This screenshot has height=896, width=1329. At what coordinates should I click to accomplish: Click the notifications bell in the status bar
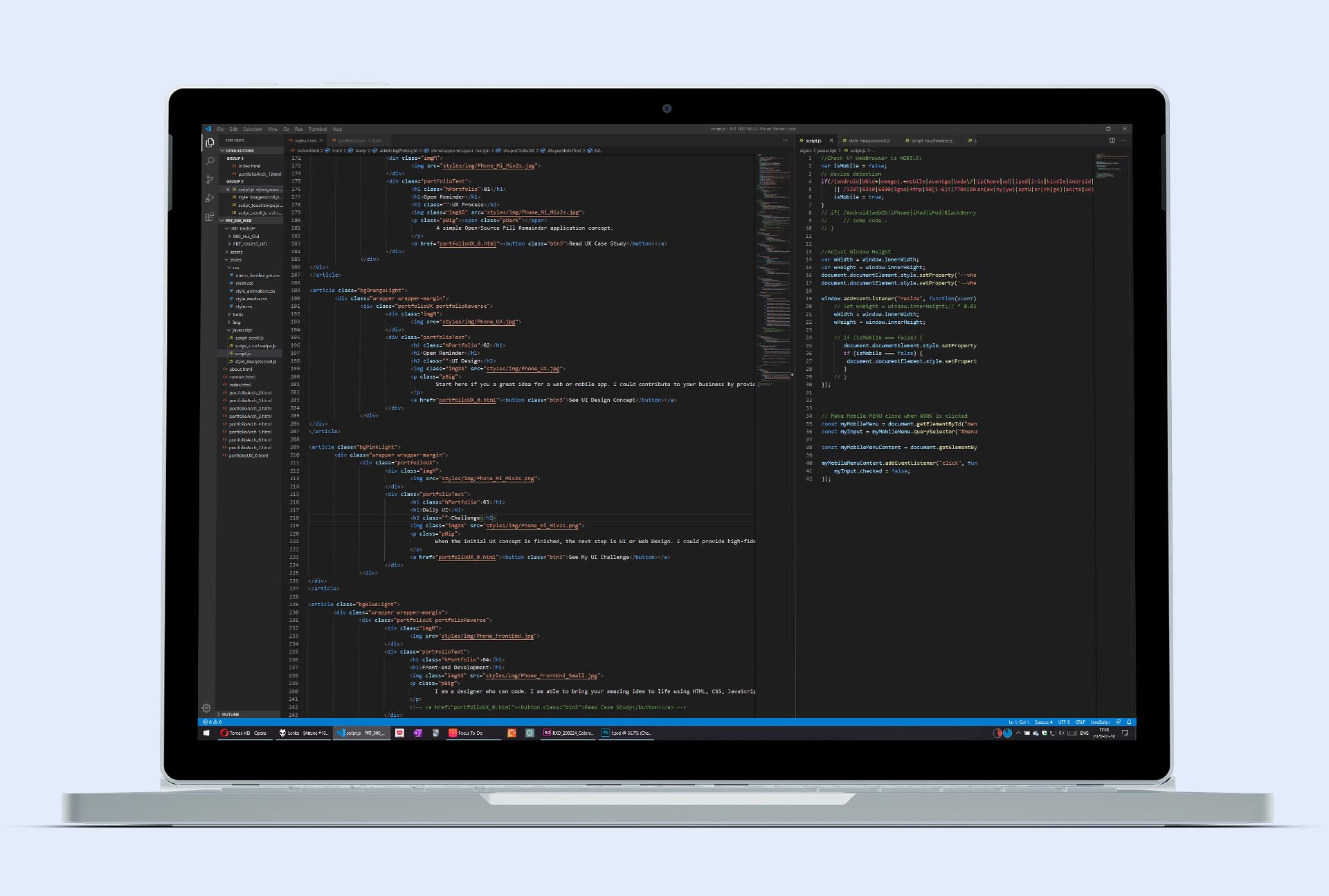[x=1129, y=722]
